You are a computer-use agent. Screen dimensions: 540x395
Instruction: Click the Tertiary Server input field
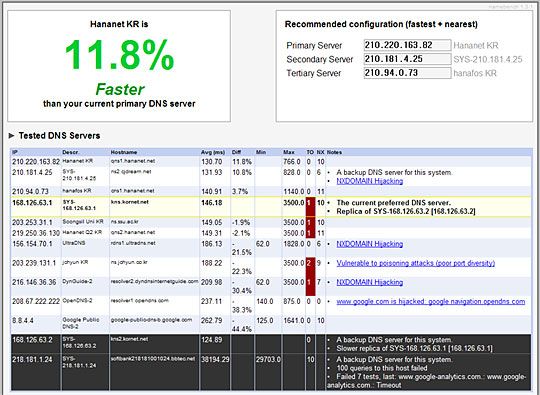407,73
